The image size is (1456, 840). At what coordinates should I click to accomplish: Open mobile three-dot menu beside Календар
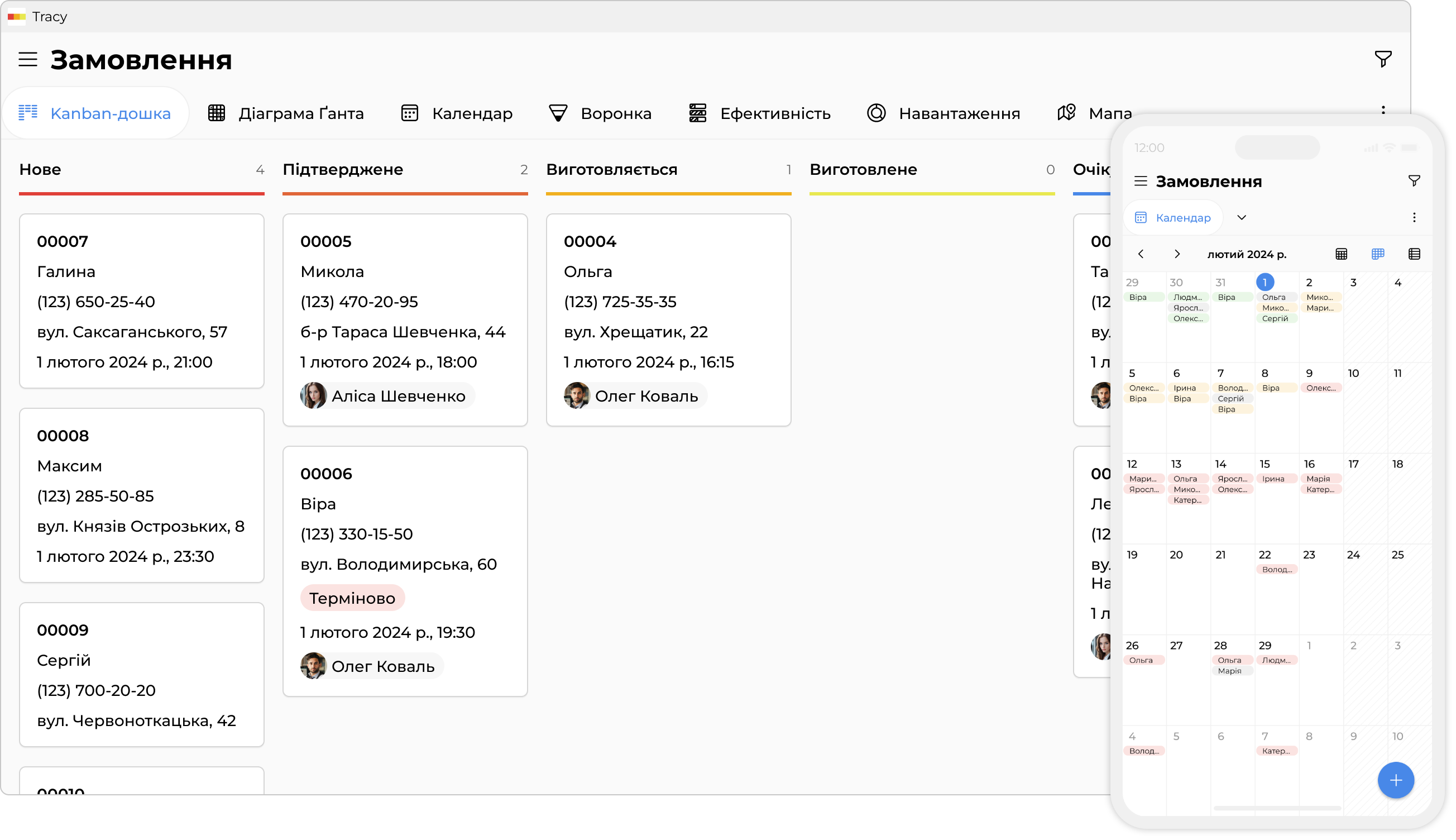(1414, 217)
